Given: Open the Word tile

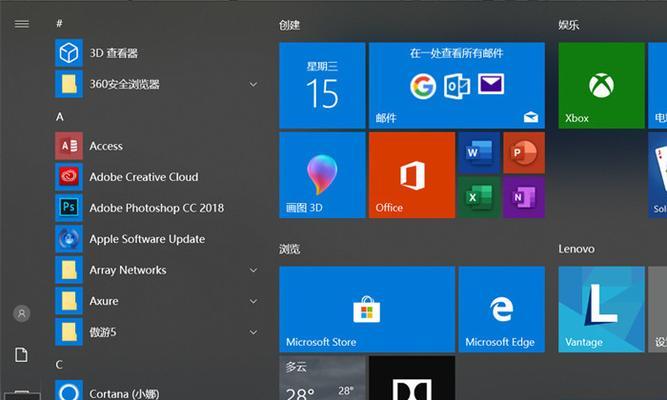Looking at the screenshot, I should 479,153.
